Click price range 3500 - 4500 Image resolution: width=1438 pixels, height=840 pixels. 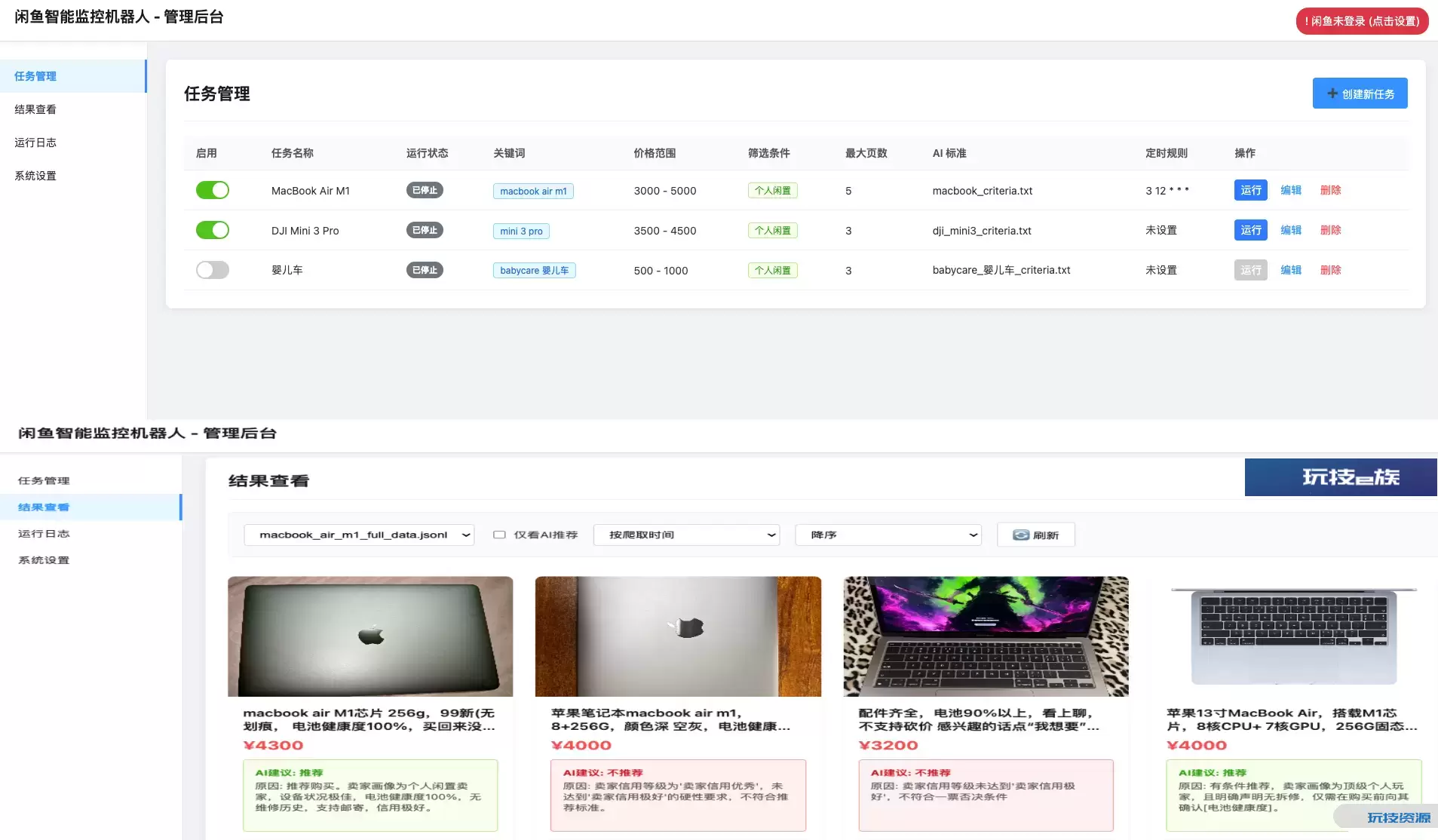point(665,231)
